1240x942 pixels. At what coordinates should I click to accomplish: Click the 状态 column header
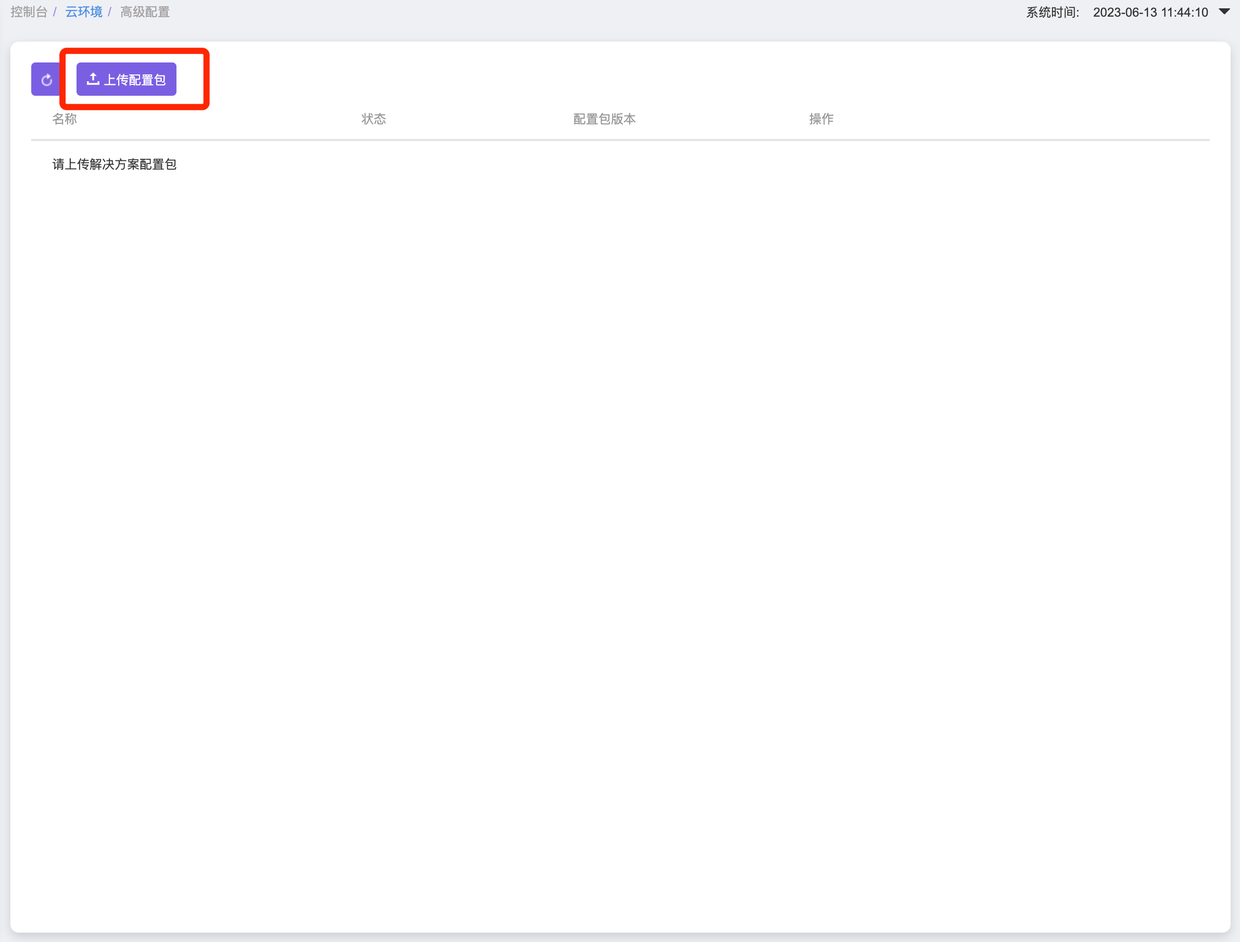point(374,119)
